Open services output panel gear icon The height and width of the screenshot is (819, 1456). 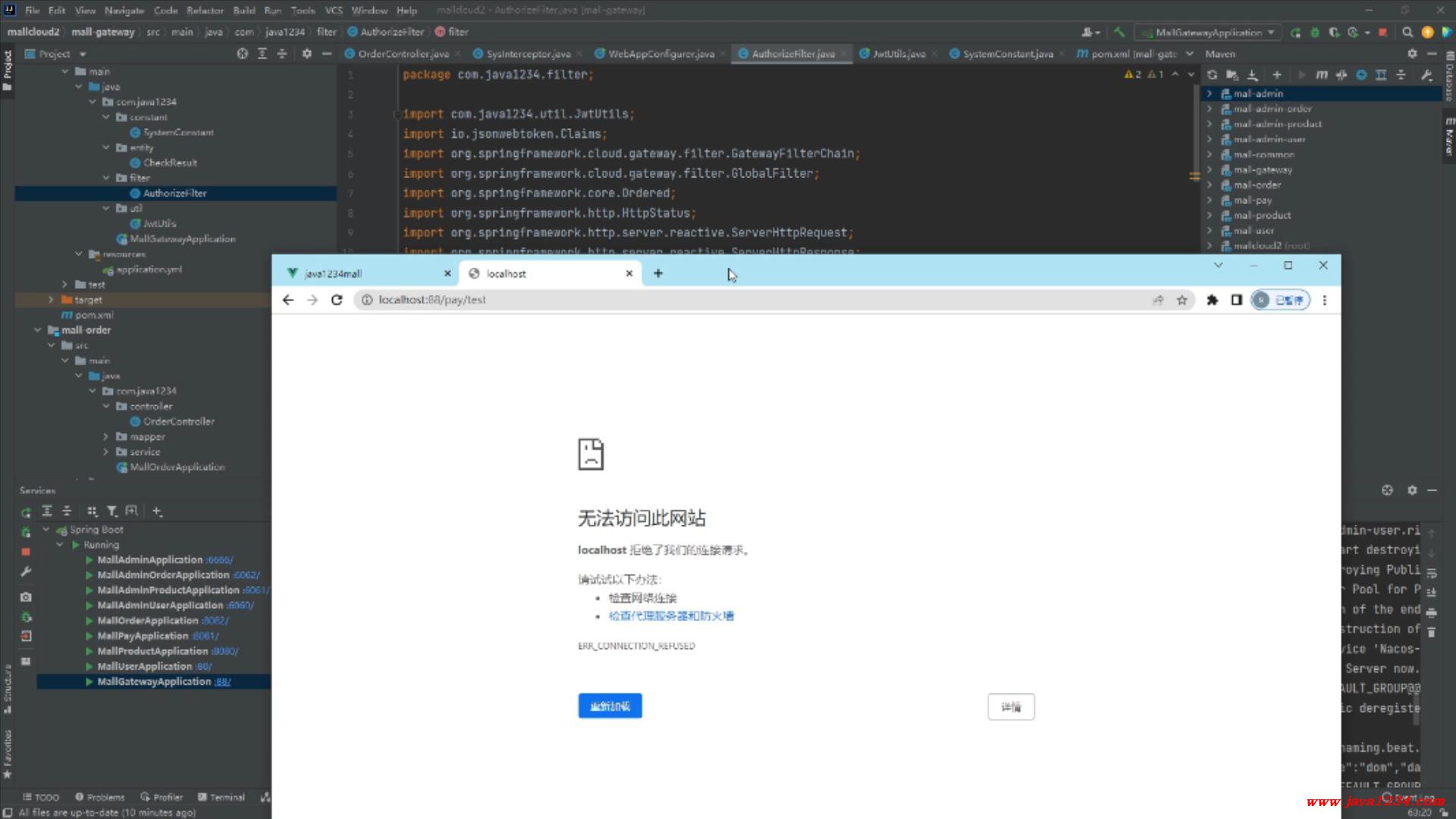[x=1411, y=491]
